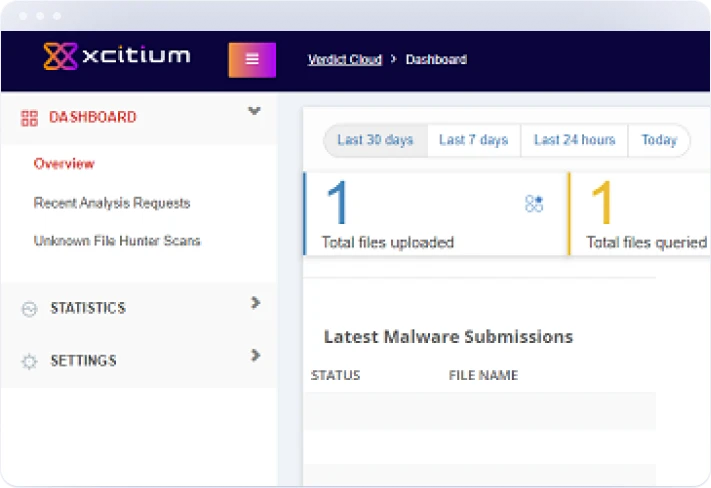Expand the Settings section arrow
Image resolution: width=711 pixels, height=488 pixels.
pos(255,355)
